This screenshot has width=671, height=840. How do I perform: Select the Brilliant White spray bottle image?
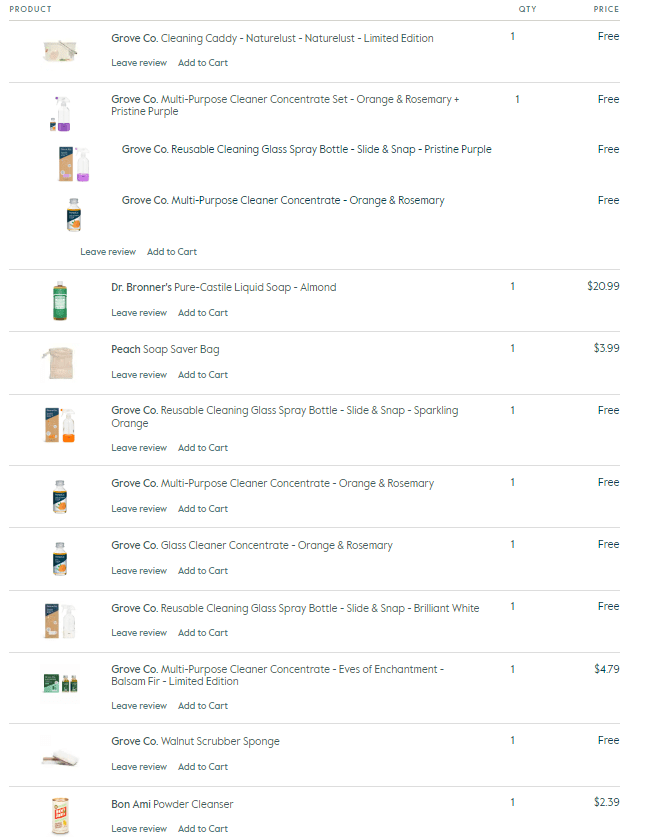coord(60,620)
